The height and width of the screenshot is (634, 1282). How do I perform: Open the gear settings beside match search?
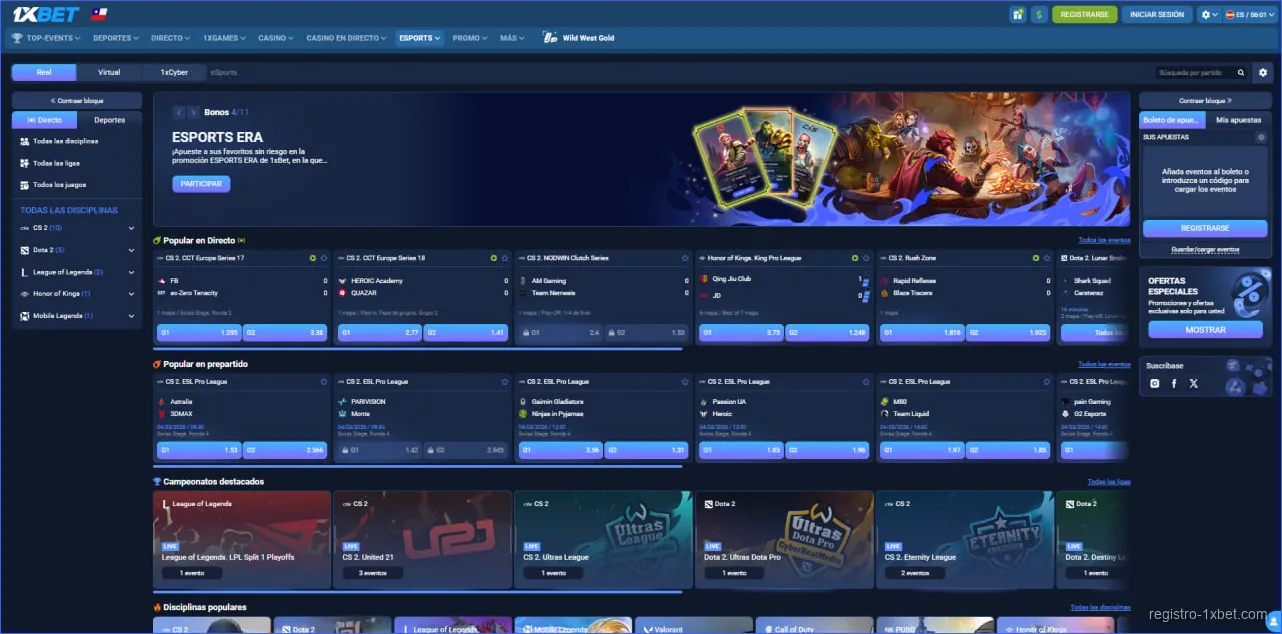tap(1262, 73)
